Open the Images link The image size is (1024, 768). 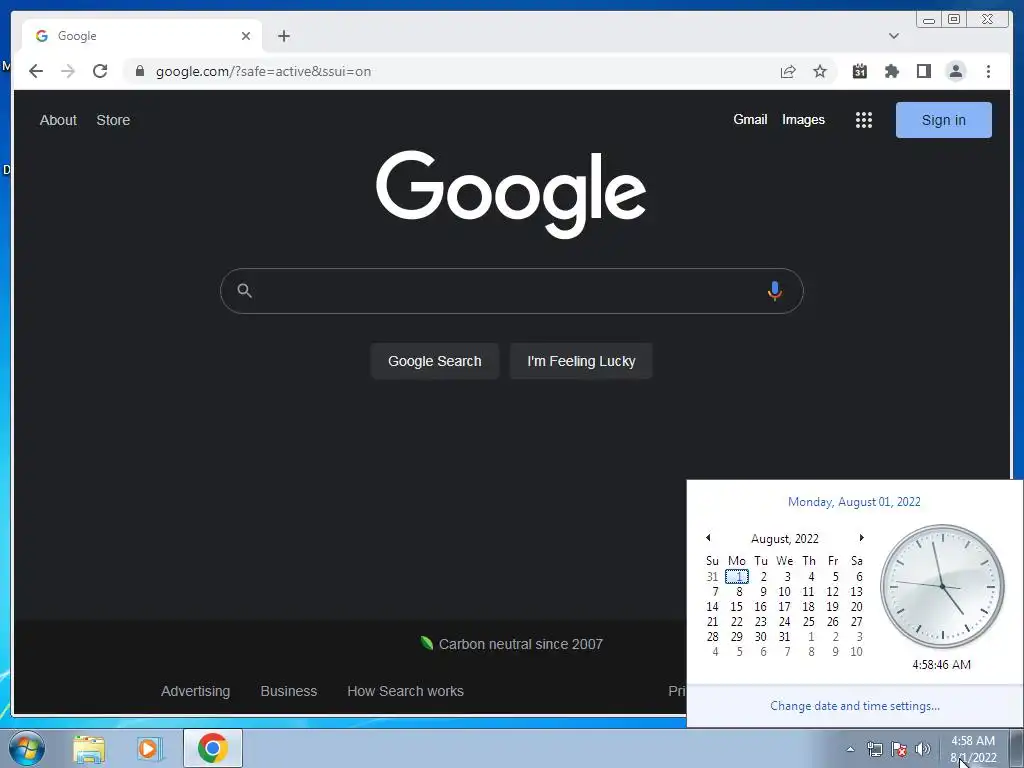803,120
